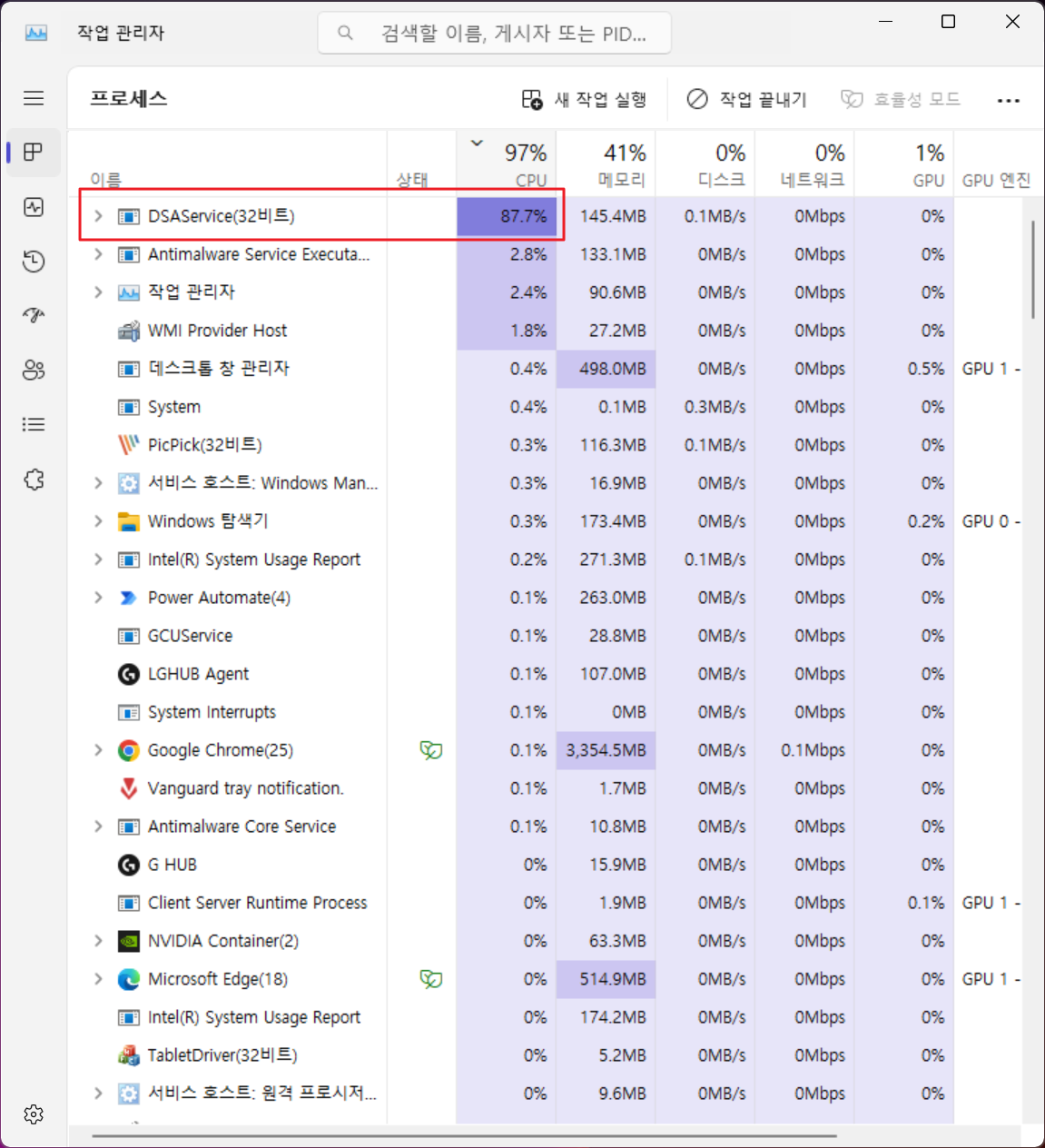Screen dimensions: 1045x1148
Task: Open Task Manager settings gear
Action: (x=34, y=1114)
